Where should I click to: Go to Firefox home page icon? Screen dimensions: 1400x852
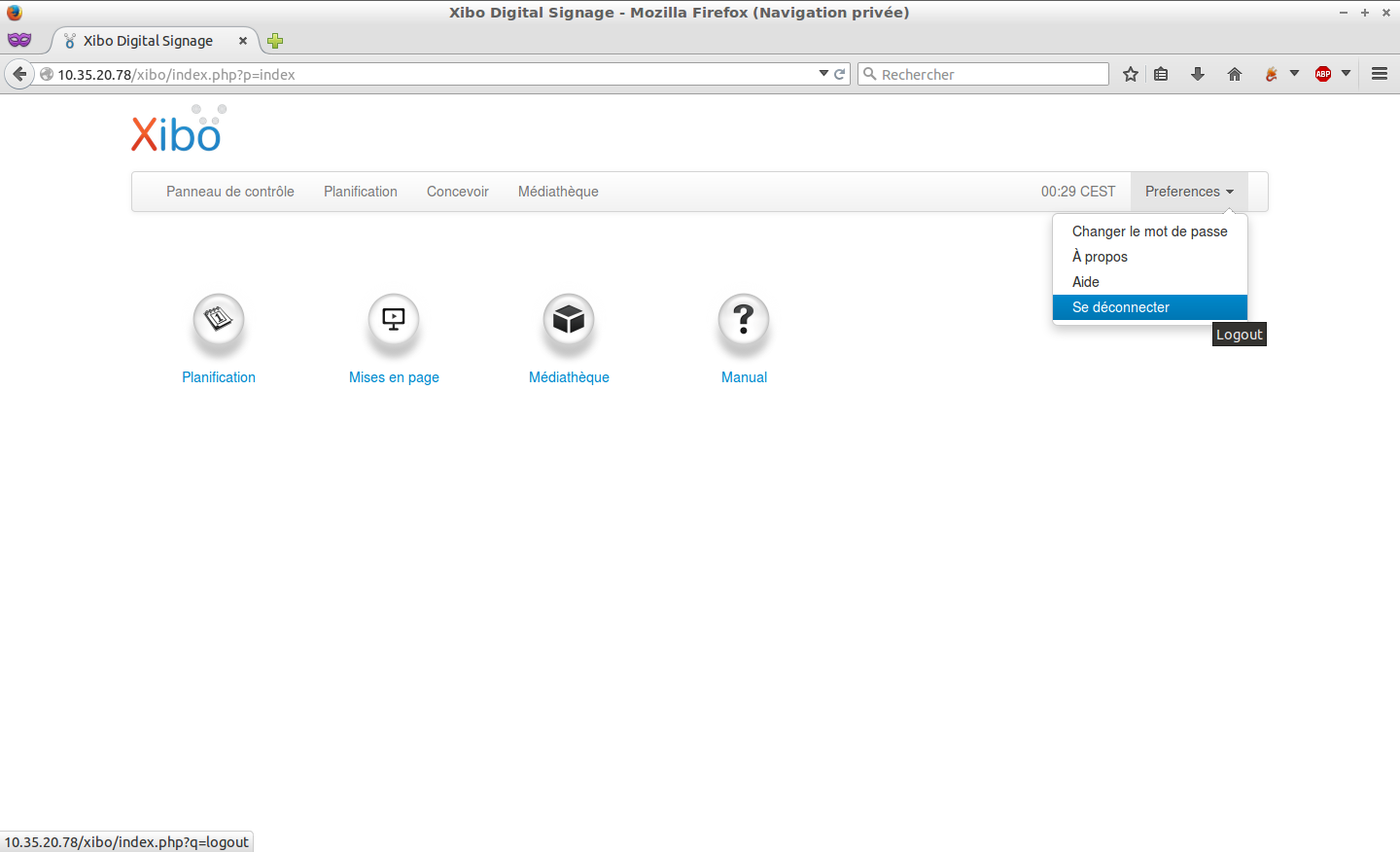click(x=1235, y=74)
